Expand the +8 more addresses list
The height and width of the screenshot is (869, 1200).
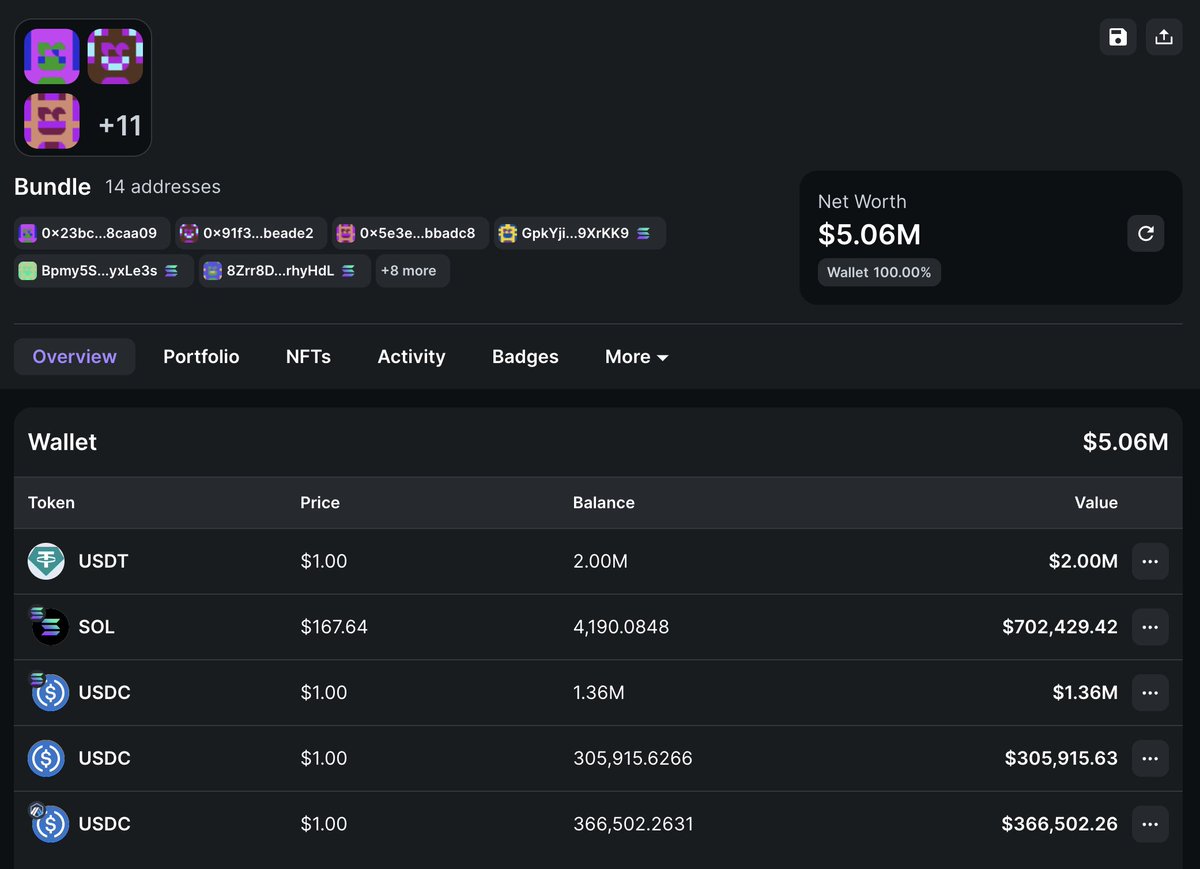412,271
